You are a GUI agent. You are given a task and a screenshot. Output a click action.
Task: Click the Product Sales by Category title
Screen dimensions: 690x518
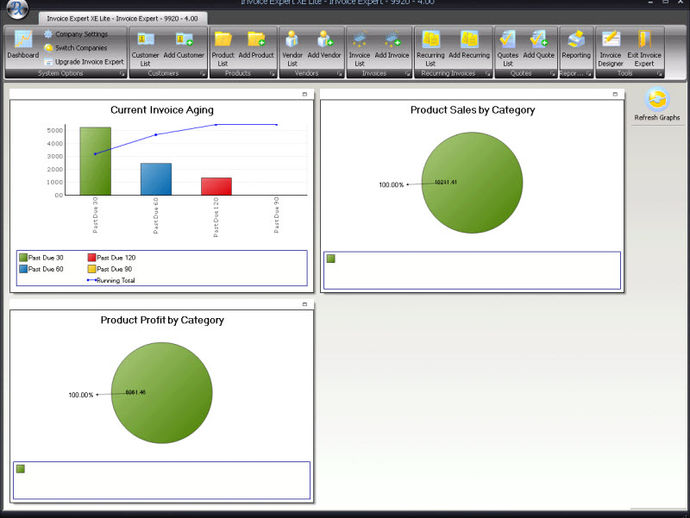coord(473,110)
